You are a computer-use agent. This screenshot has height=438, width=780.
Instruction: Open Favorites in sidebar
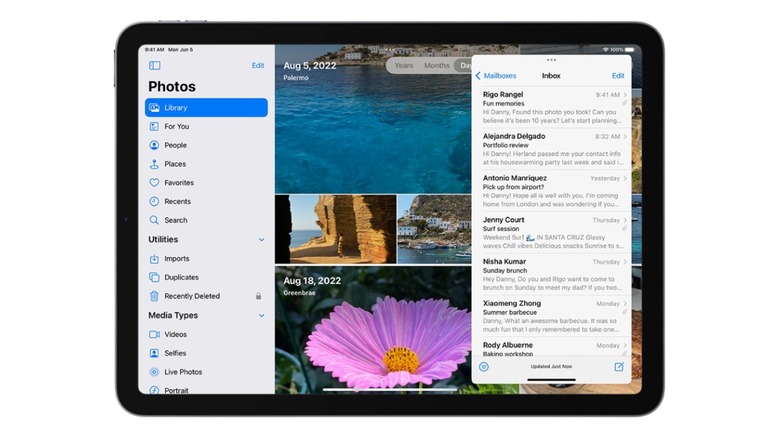pyautogui.click(x=206, y=183)
